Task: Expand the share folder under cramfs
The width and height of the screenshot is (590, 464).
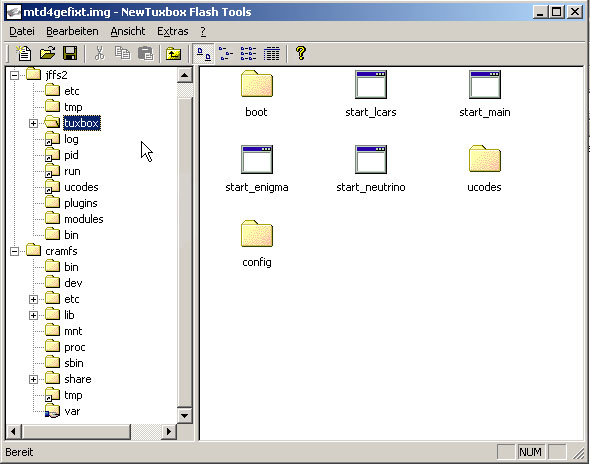Action: 33,379
